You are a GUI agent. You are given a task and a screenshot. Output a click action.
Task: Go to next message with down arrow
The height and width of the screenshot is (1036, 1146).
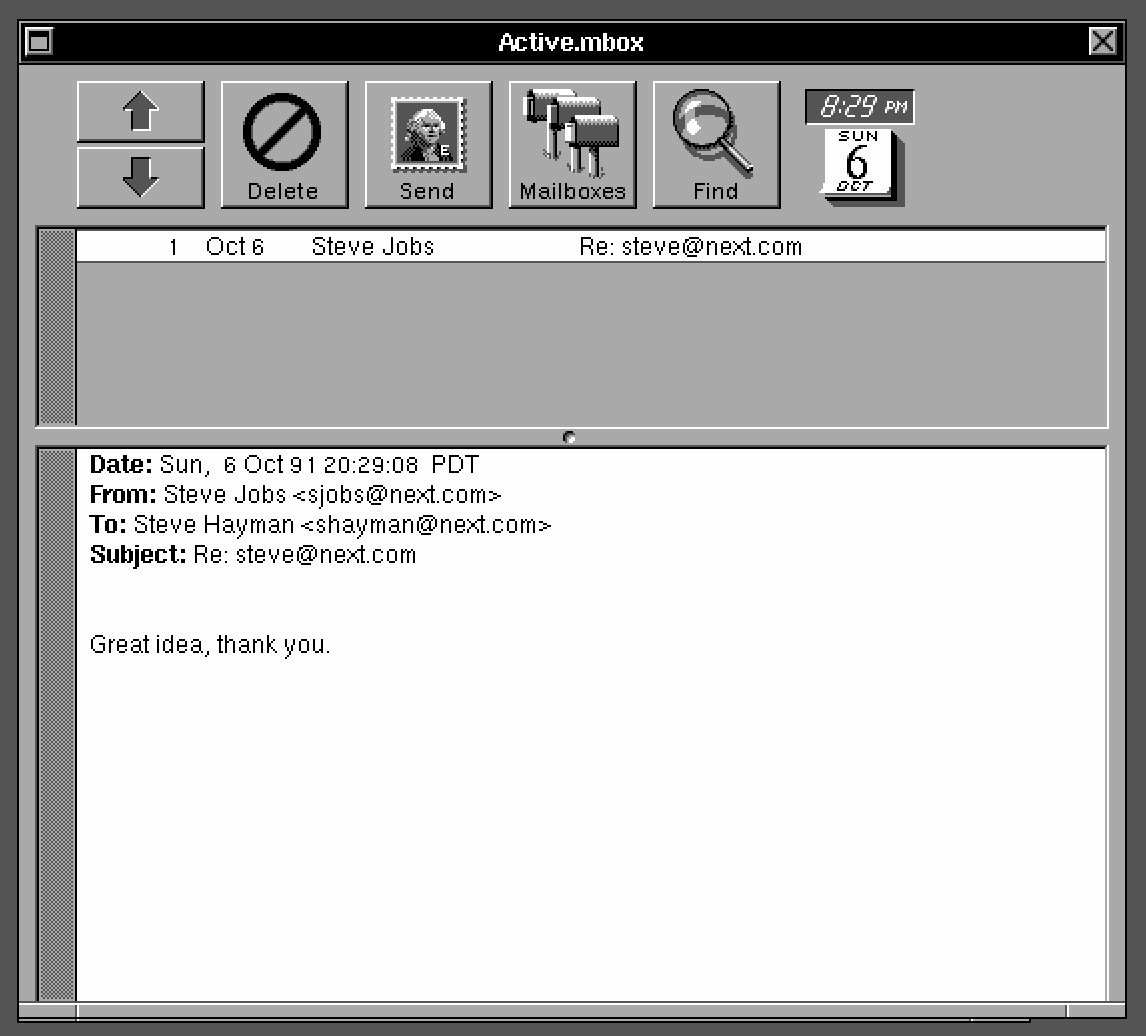point(140,177)
